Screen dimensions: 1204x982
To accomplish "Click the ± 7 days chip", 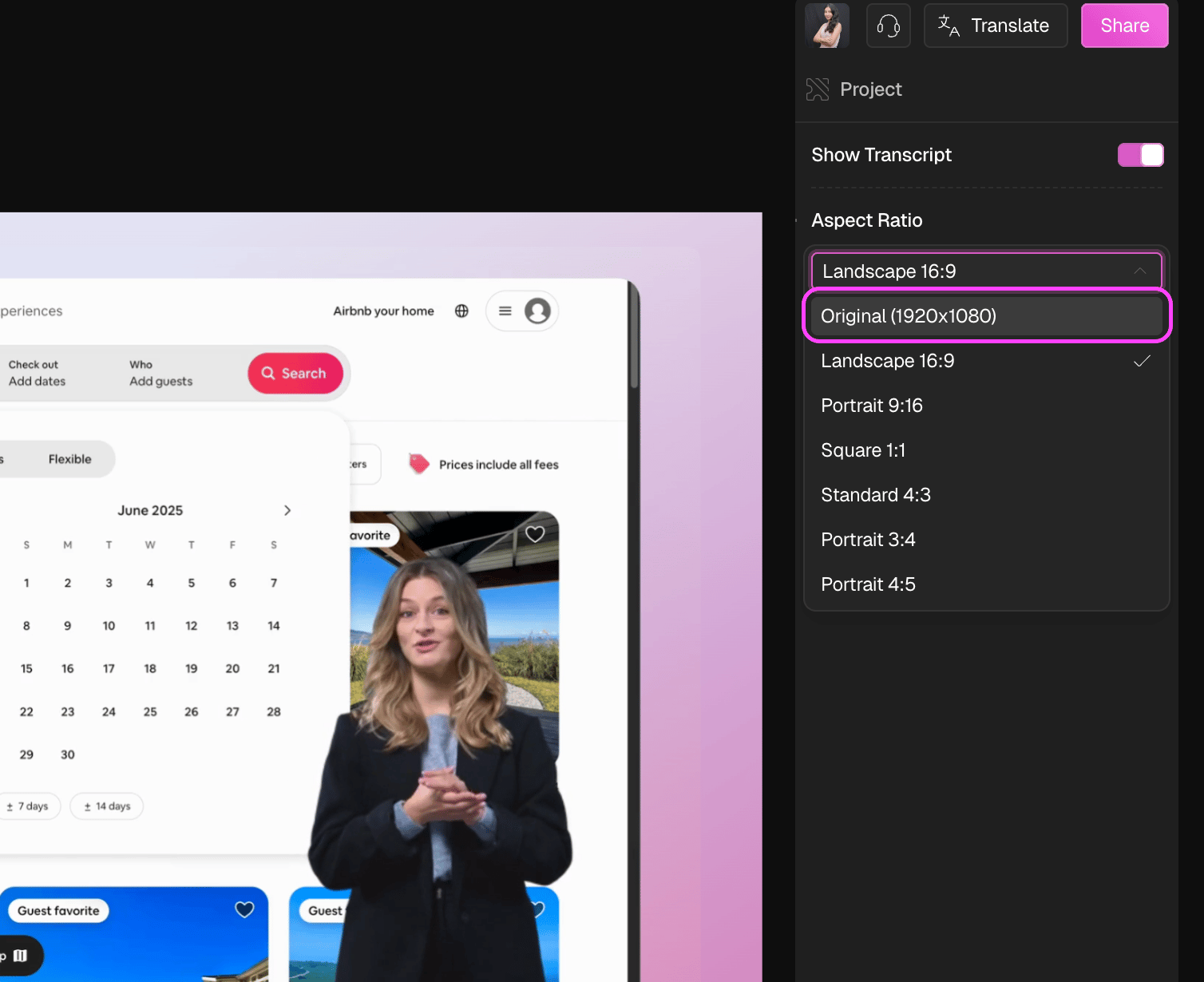I will coord(28,806).
